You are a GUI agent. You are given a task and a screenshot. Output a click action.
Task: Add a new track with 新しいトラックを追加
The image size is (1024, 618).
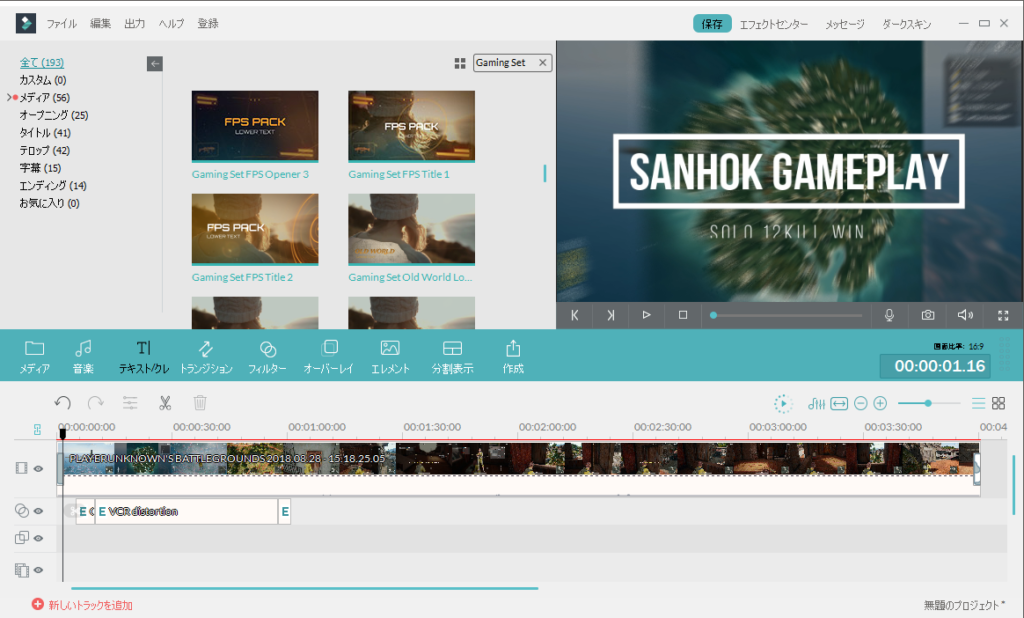pyautogui.click(x=82, y=605)
